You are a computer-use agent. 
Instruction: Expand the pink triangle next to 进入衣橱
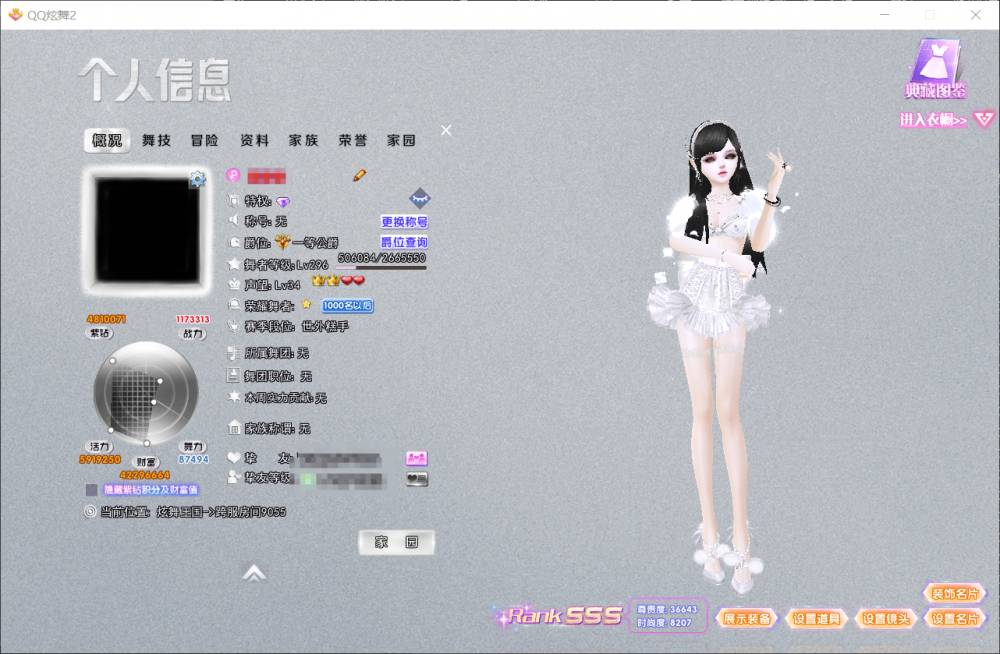click(984, 120)
